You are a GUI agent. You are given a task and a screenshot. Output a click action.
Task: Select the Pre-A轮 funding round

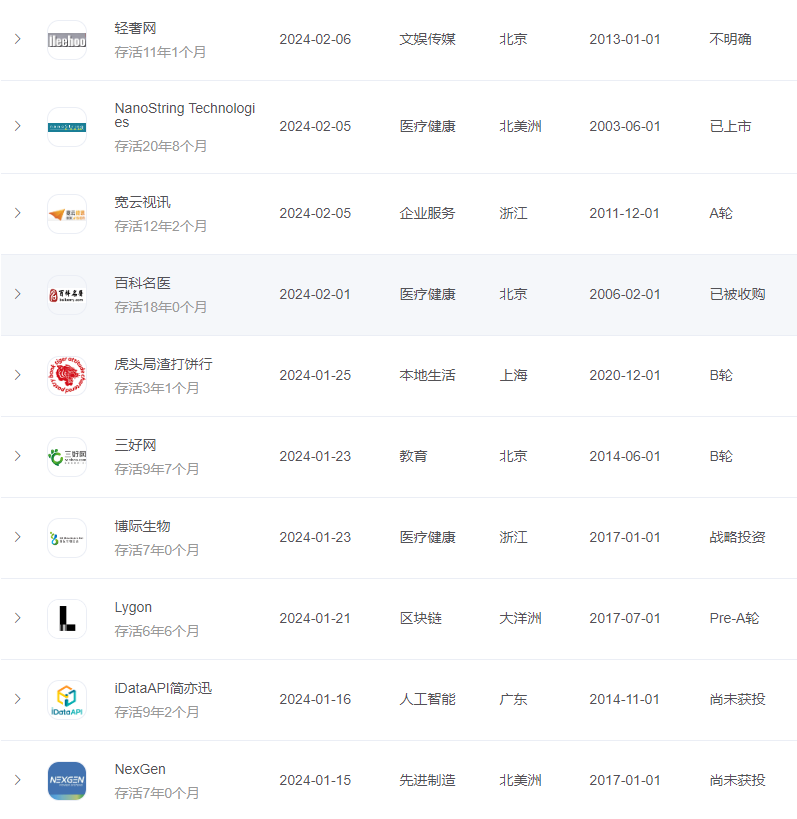click(x=734, y=618)
